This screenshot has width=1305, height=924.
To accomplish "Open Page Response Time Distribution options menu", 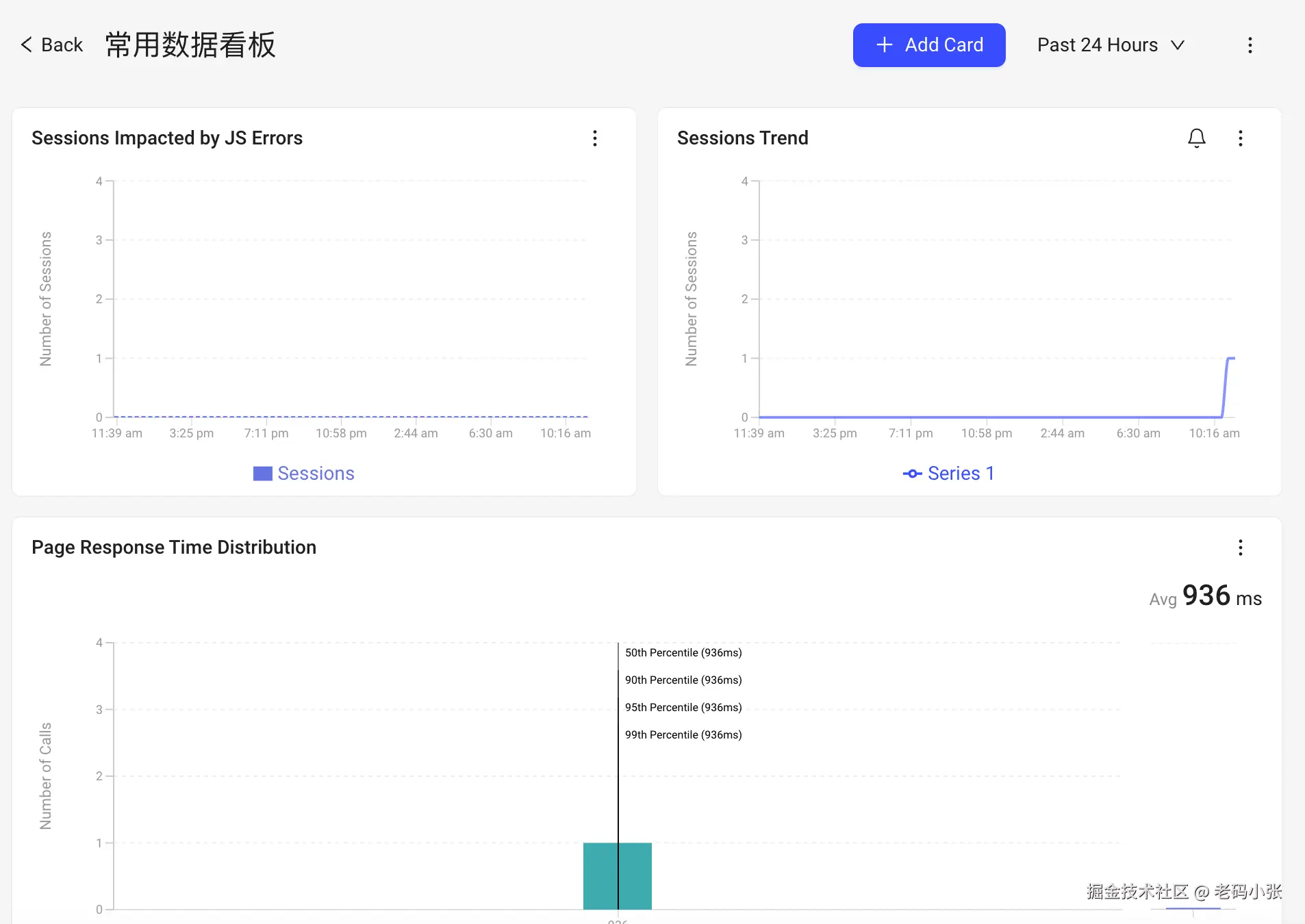I will point(1240,548).
